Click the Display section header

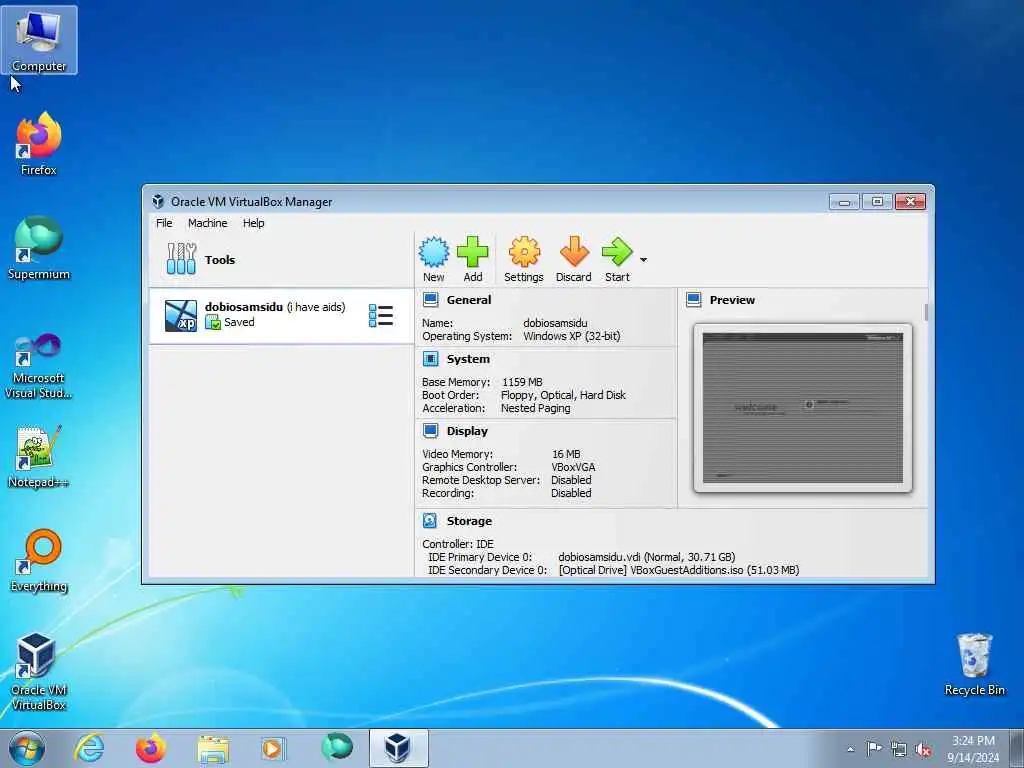pos(467,431)
